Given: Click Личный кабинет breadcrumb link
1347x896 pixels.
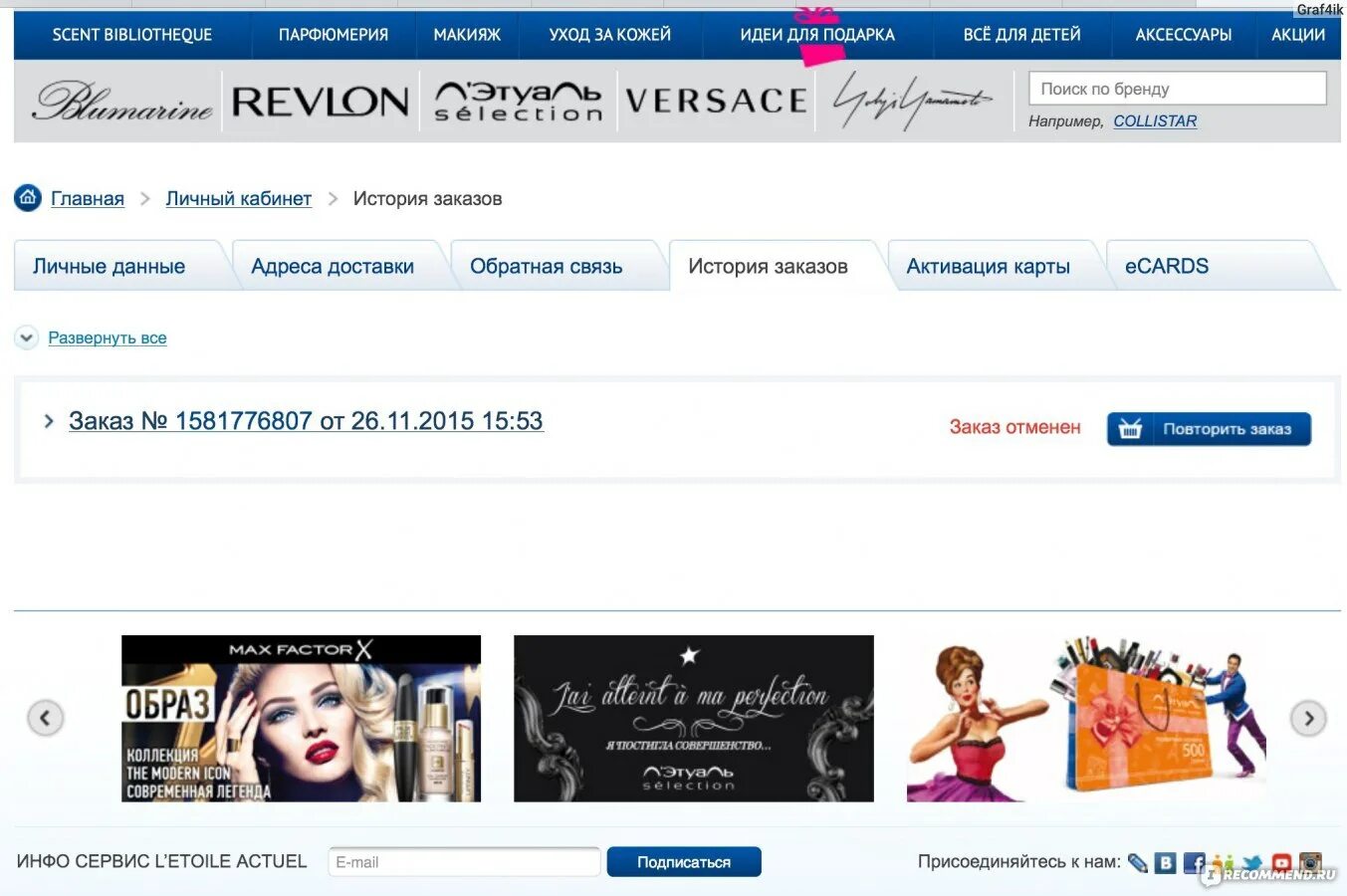Looking at the screenshot, I should tap(238, 199).
